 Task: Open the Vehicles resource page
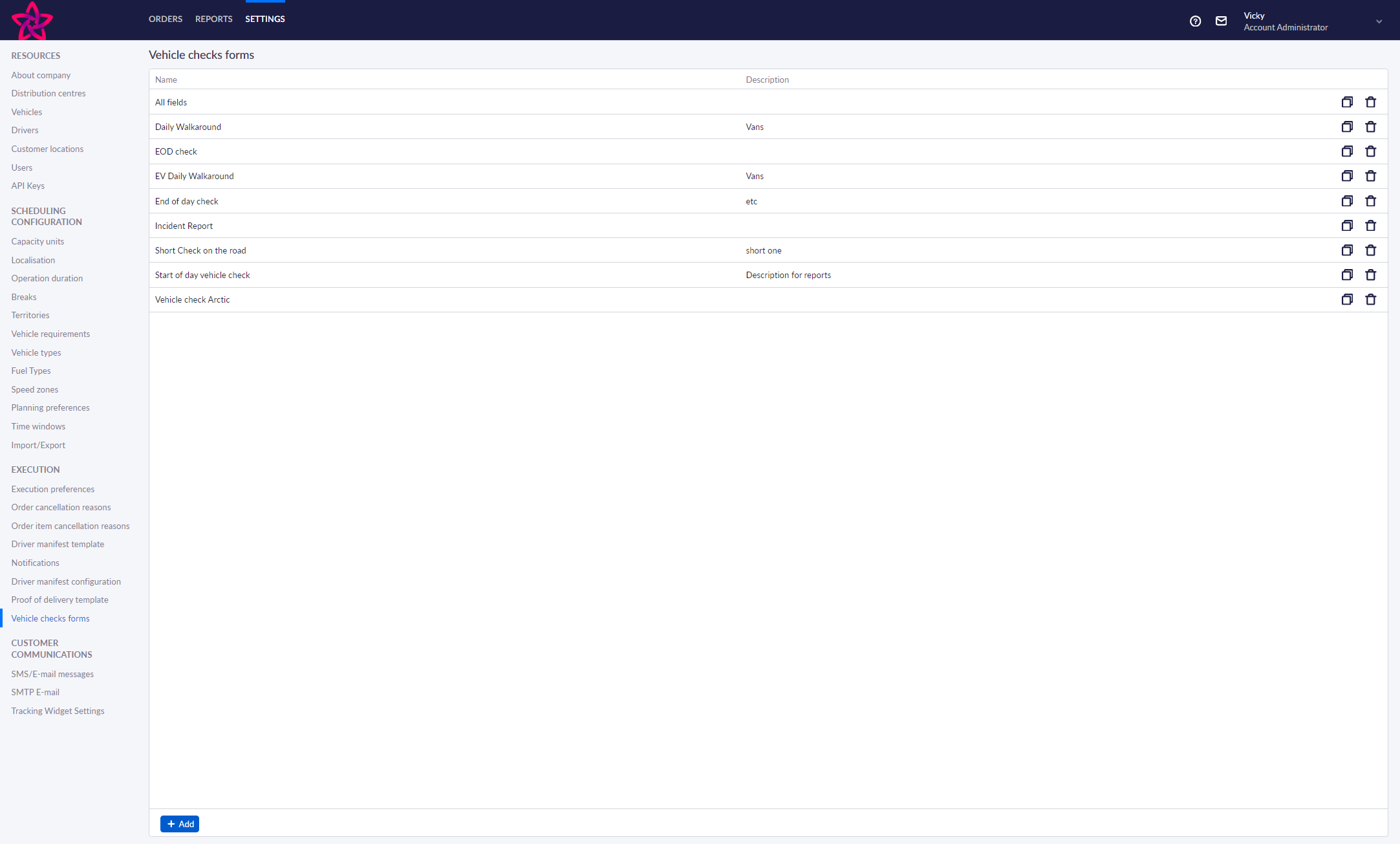tap(27, 112)
